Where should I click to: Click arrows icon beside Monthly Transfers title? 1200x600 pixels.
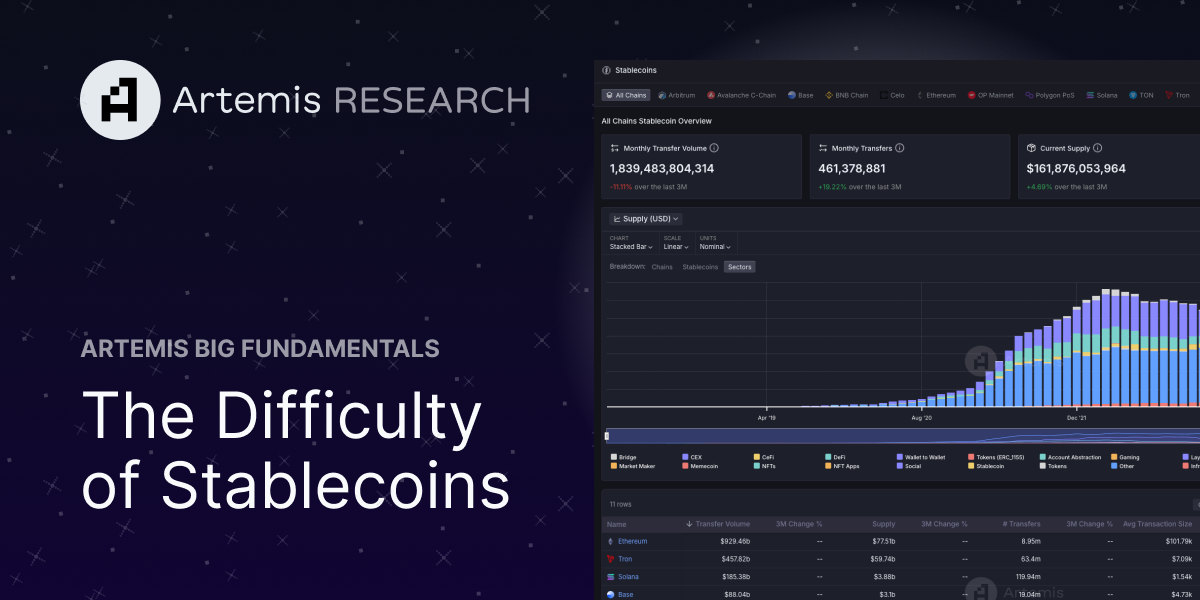(823, 148)
